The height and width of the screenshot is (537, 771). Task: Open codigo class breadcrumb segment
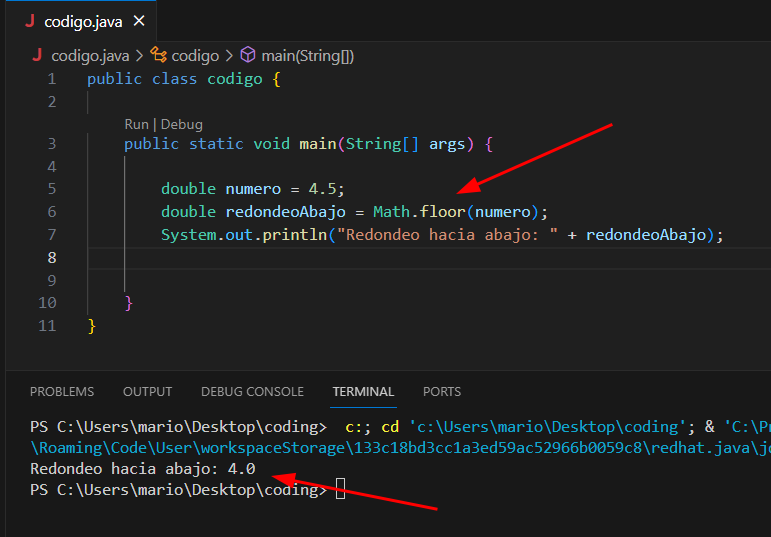pos(195,56)
